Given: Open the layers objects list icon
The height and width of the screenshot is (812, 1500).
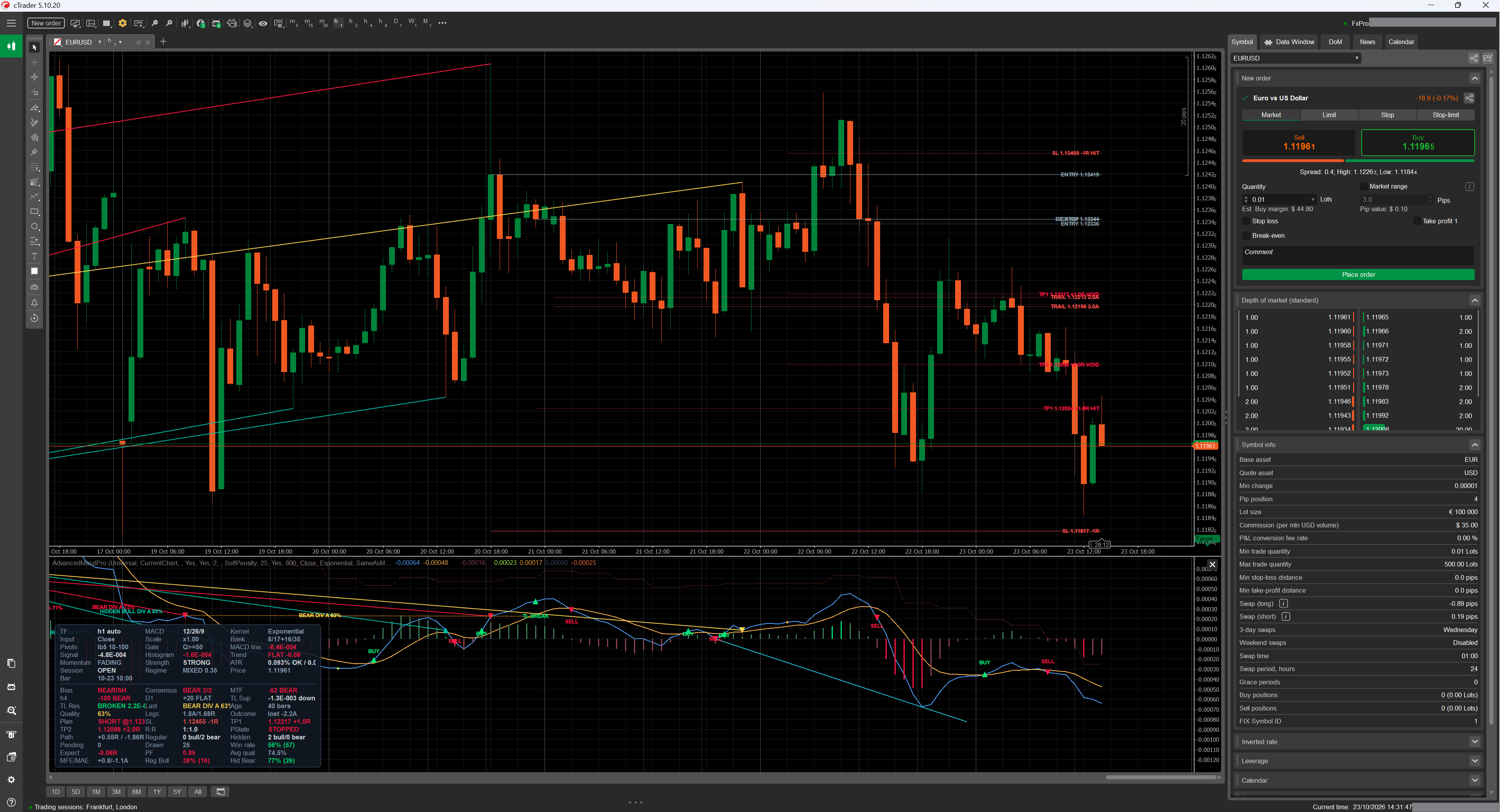Looking at the screenshot, I should point(248,23).
